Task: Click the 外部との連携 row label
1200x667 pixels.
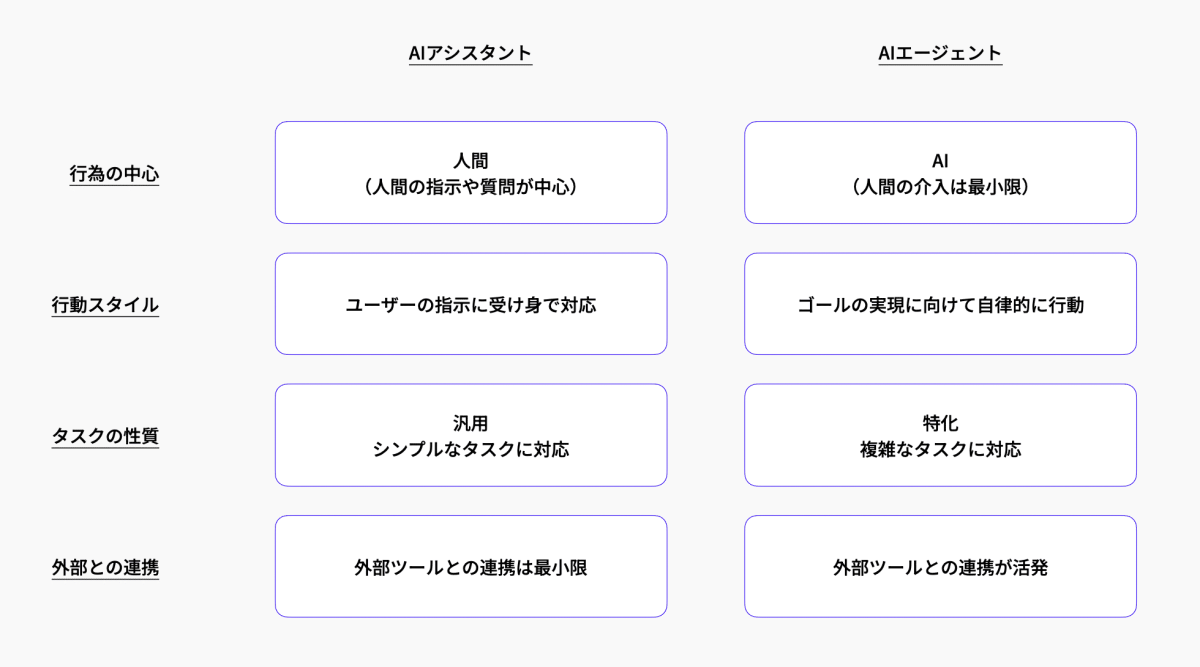Action: 105,567
